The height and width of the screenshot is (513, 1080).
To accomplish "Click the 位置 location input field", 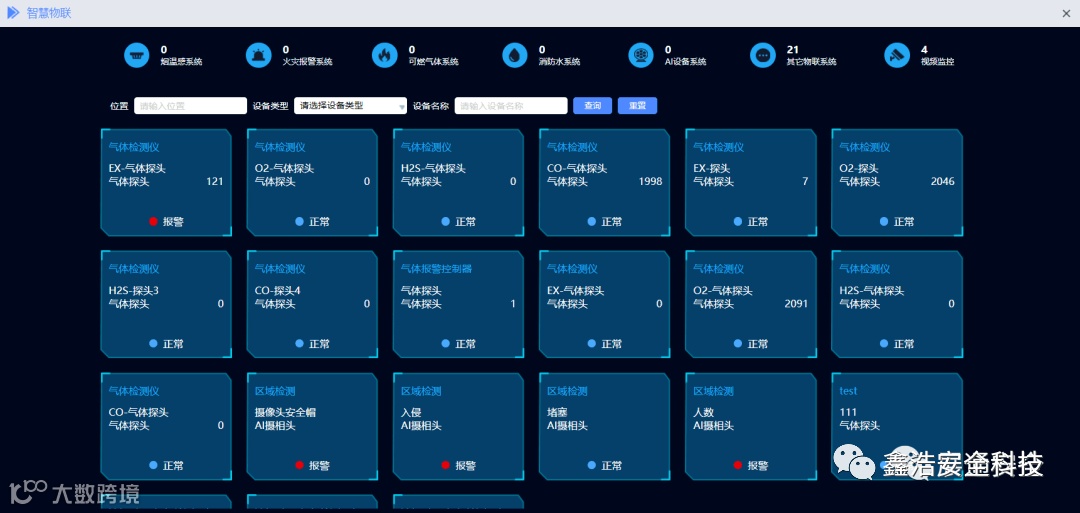I will tap(190, 106).
